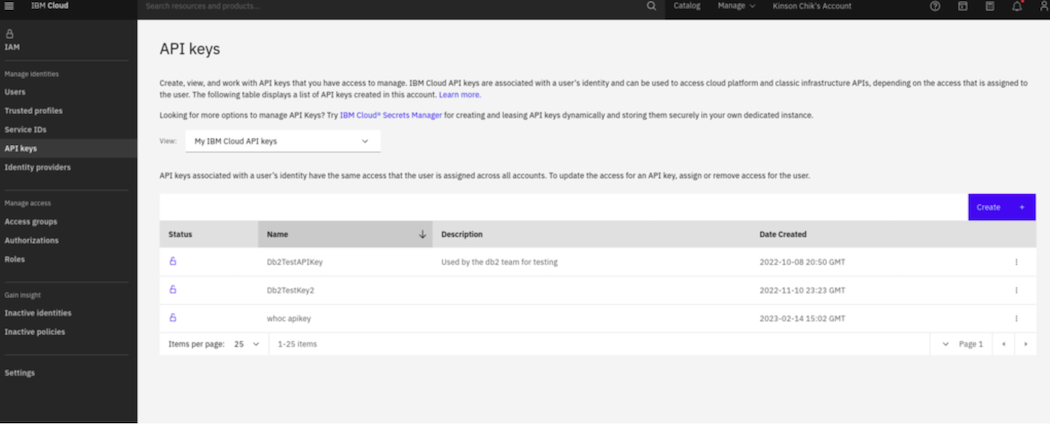Screen dimensions: 1050x424
Task: Click the '1-25 items' pagination text
Action: click(x=297, y=344)
